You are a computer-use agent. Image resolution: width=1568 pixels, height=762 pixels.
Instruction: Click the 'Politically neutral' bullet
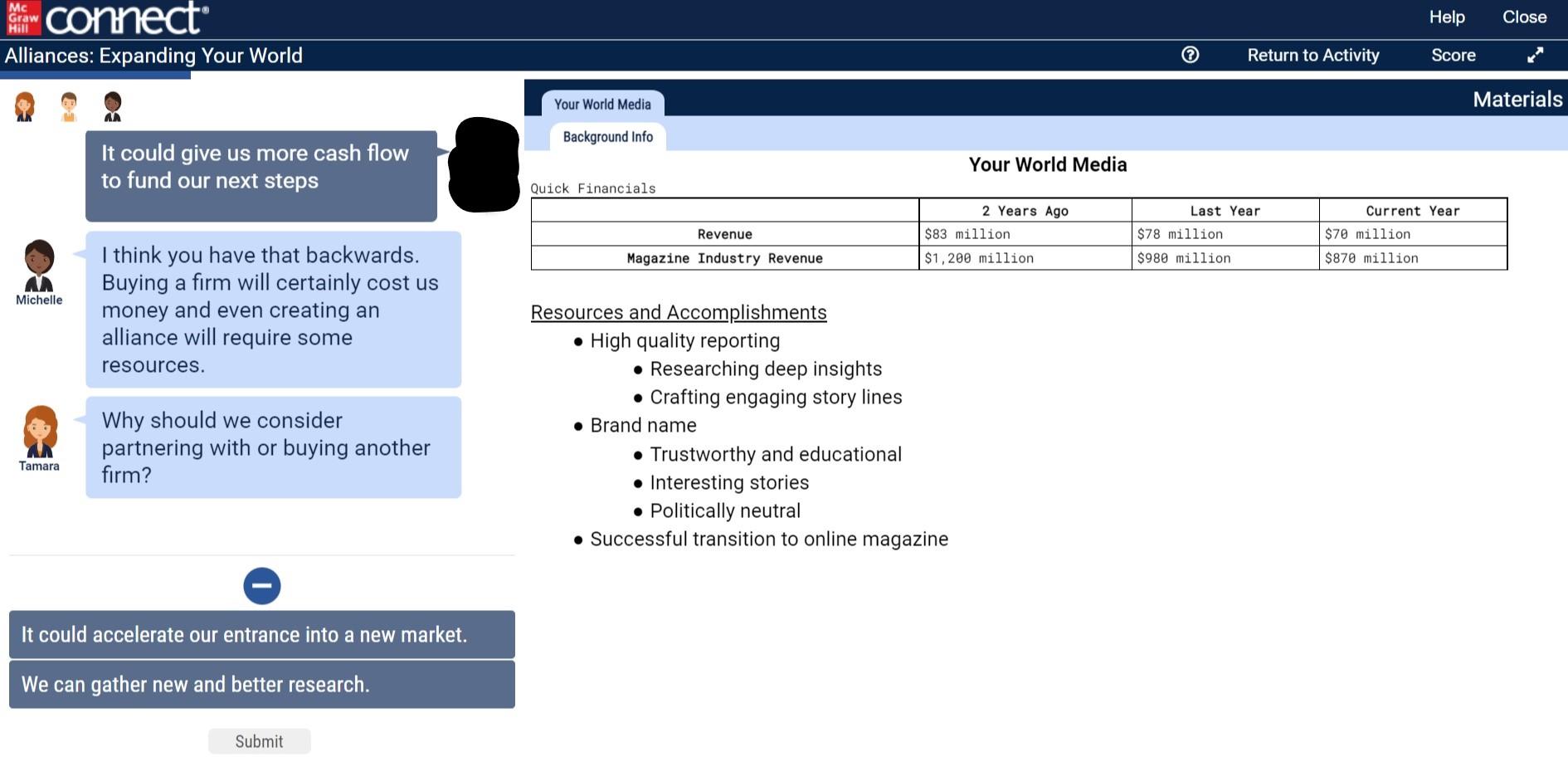point(725,510)
